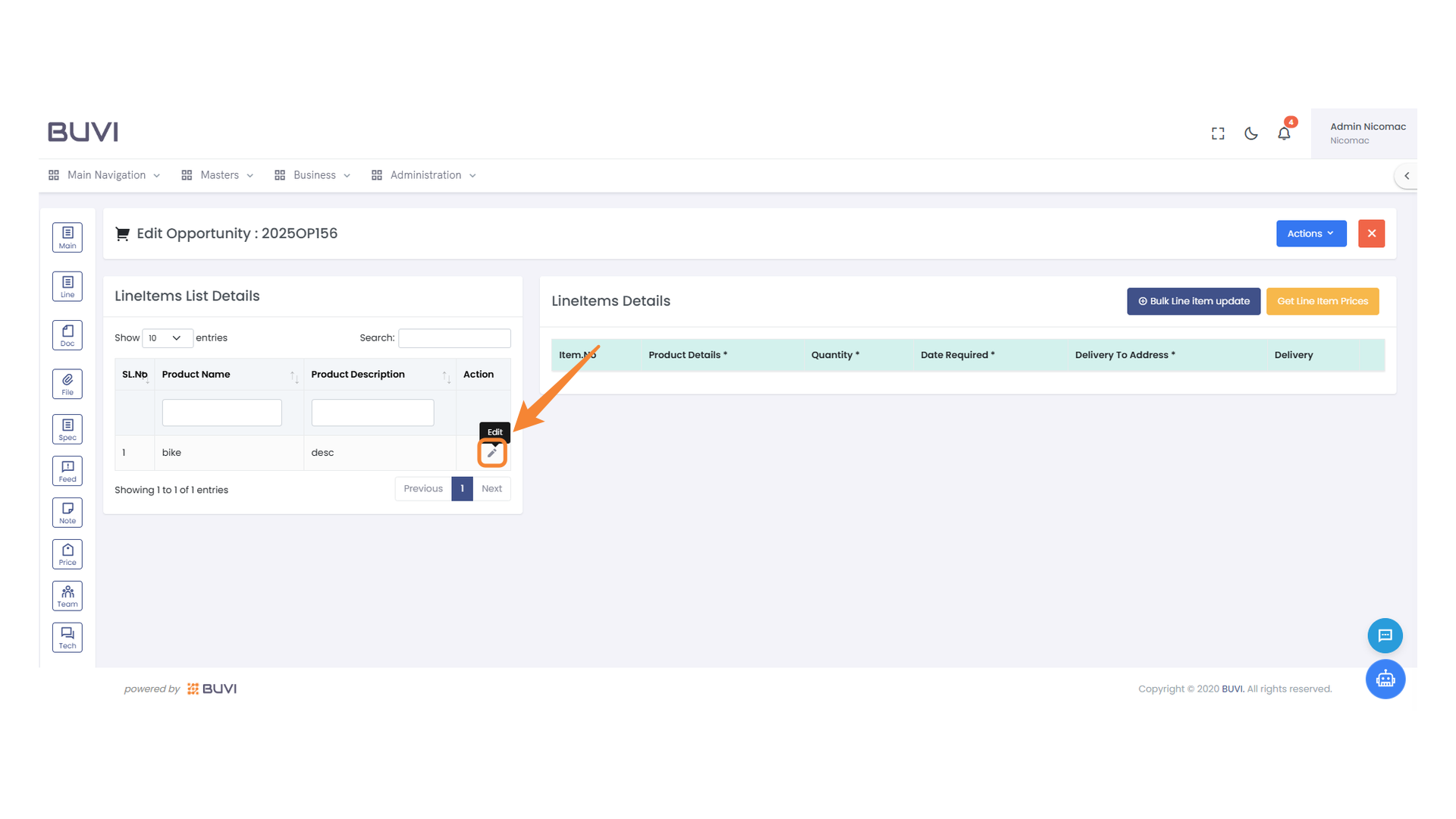
Task: Open the File attachments sidebar icon
Action: click(67, 384)
